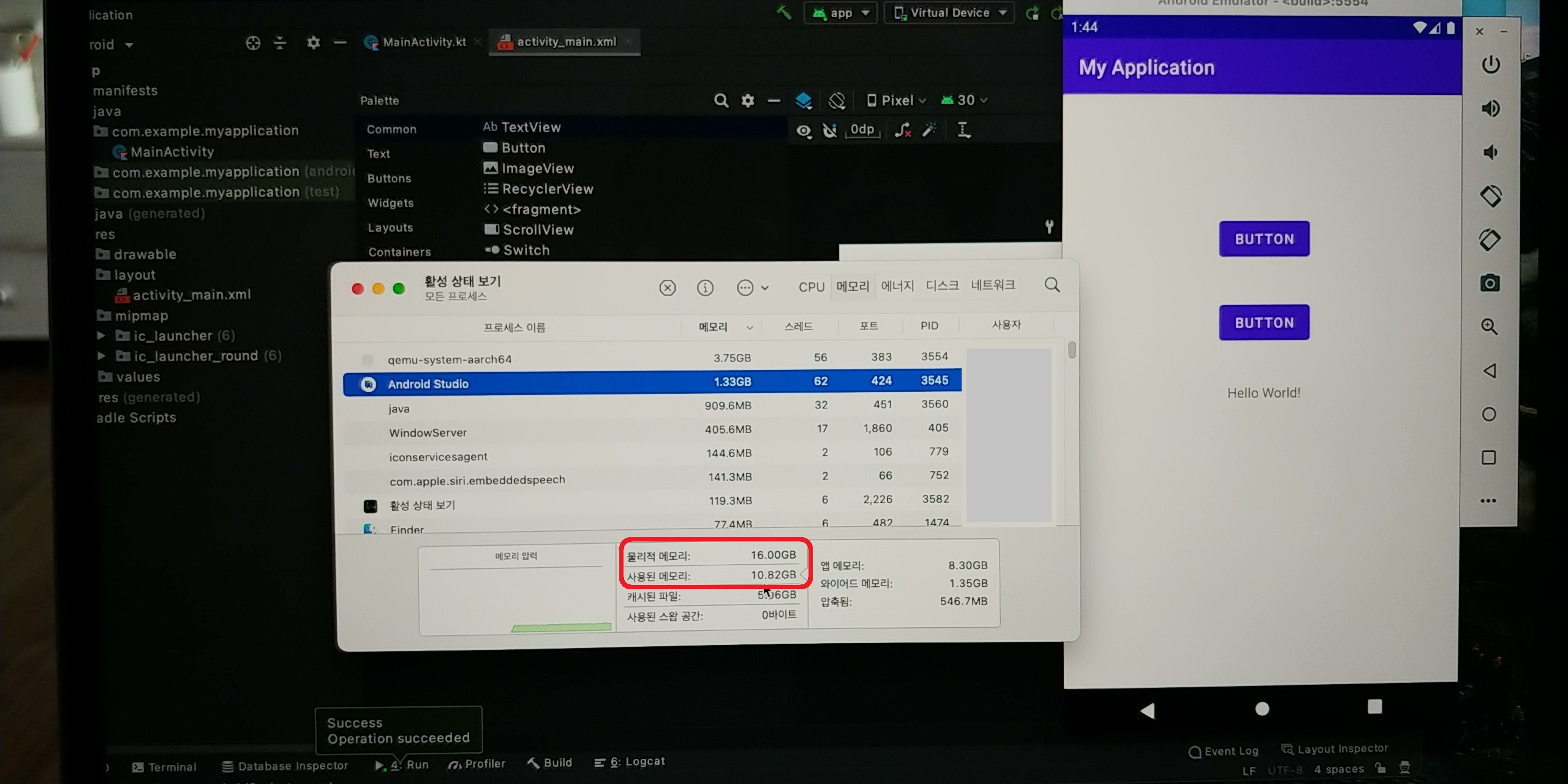The image size is (1568, 784).
Task: Click the lower BUTTON in the emulator app
Action: coord(1264,322)
